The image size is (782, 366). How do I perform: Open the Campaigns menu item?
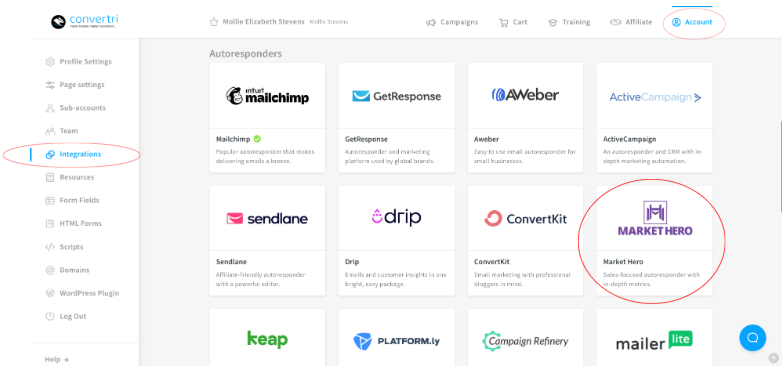click(x=452, y=22)
